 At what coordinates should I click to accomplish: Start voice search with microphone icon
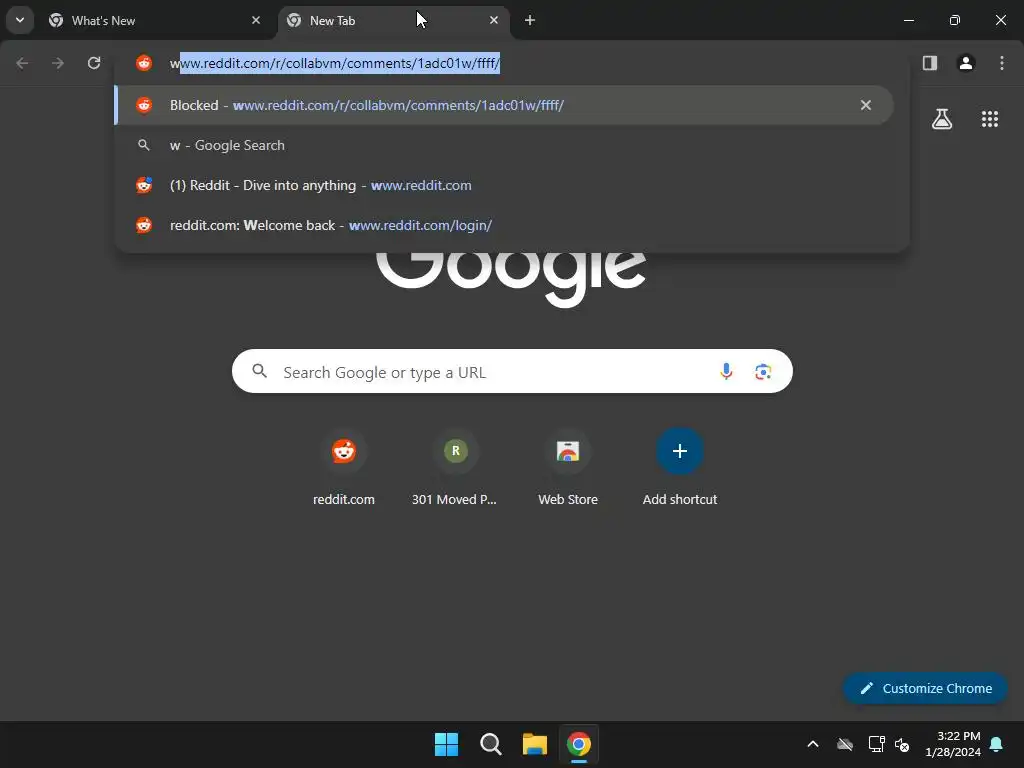(x=726, y=372)
